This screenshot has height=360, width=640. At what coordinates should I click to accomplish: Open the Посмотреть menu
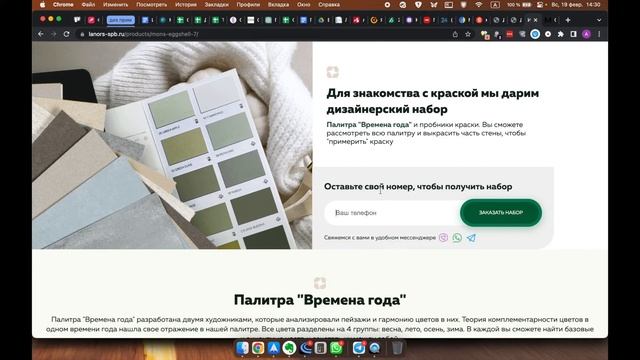(151, 5)
